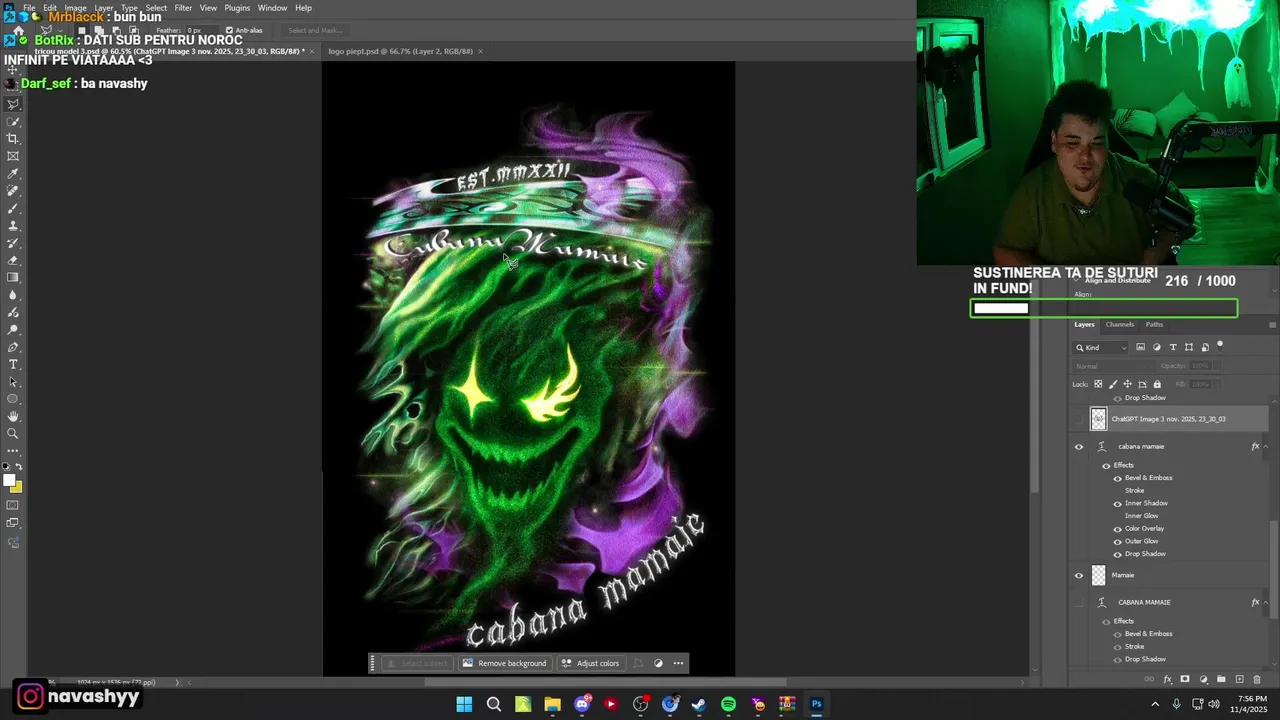Click the create new group folder icon
The width and height of the screenshot is (1280, 720).
click(1221, 679)
